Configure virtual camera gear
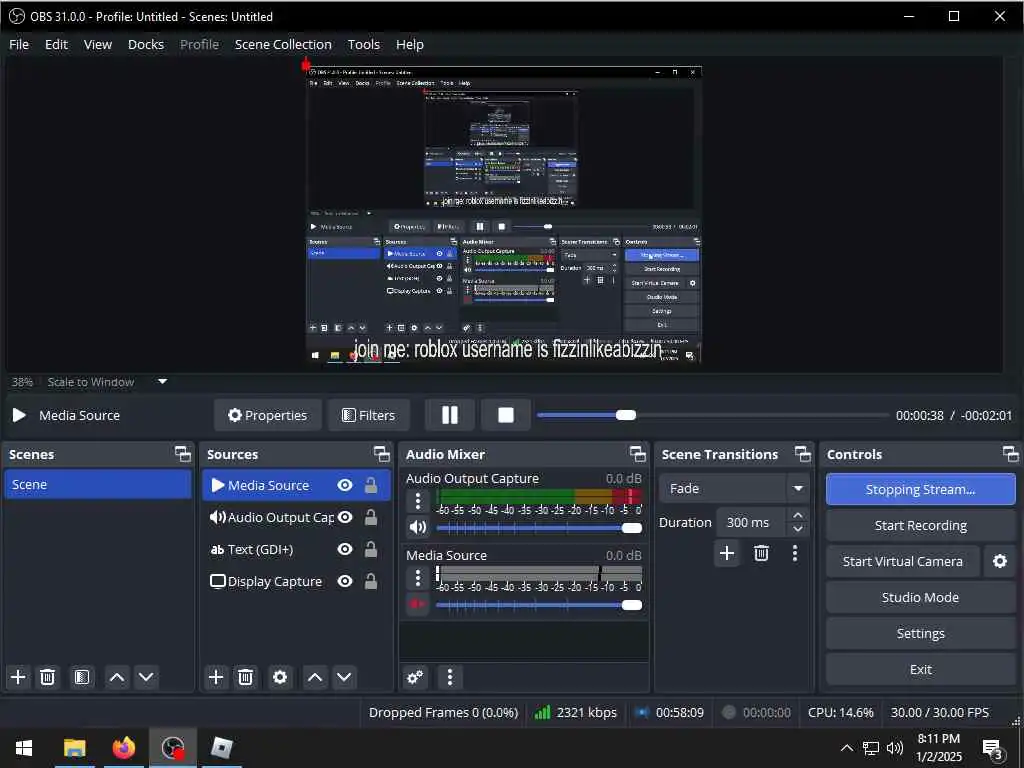This screenshot has width=1024, height=768. tap(1000, 562)
